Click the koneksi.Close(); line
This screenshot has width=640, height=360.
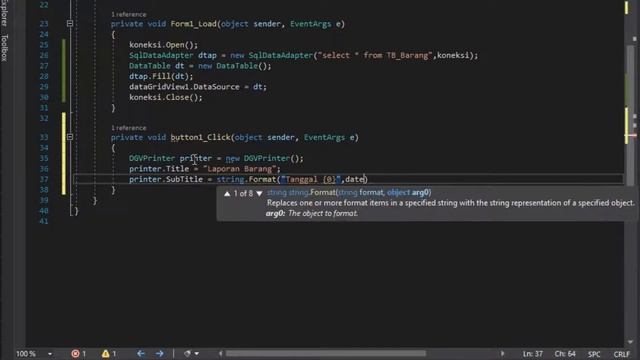coord(166,98)
